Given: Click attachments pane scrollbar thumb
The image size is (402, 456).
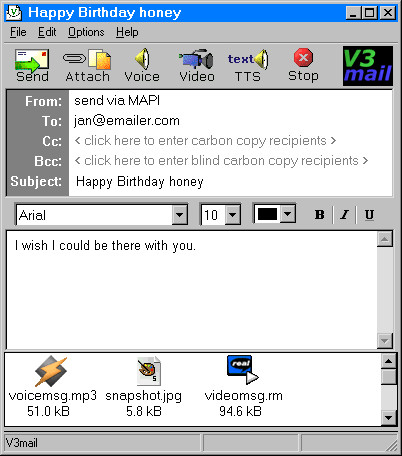Looking at the screenshot, I should click(x=389, y=376).
